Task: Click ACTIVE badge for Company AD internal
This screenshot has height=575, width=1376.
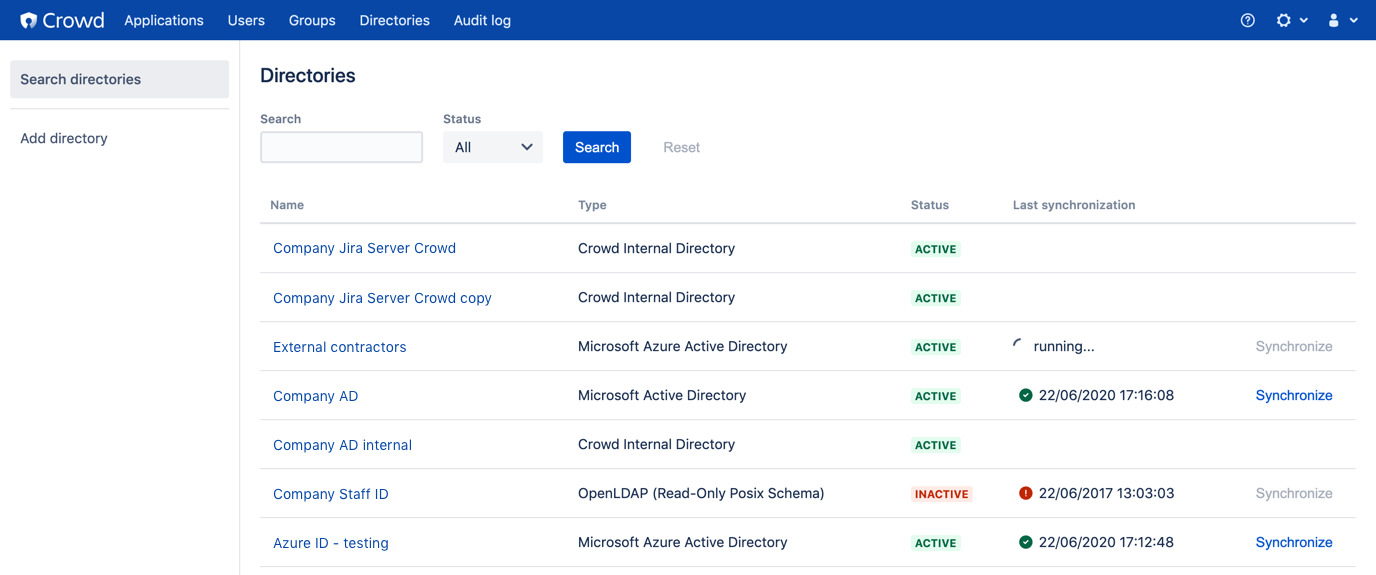Action: tap(936, 445)
